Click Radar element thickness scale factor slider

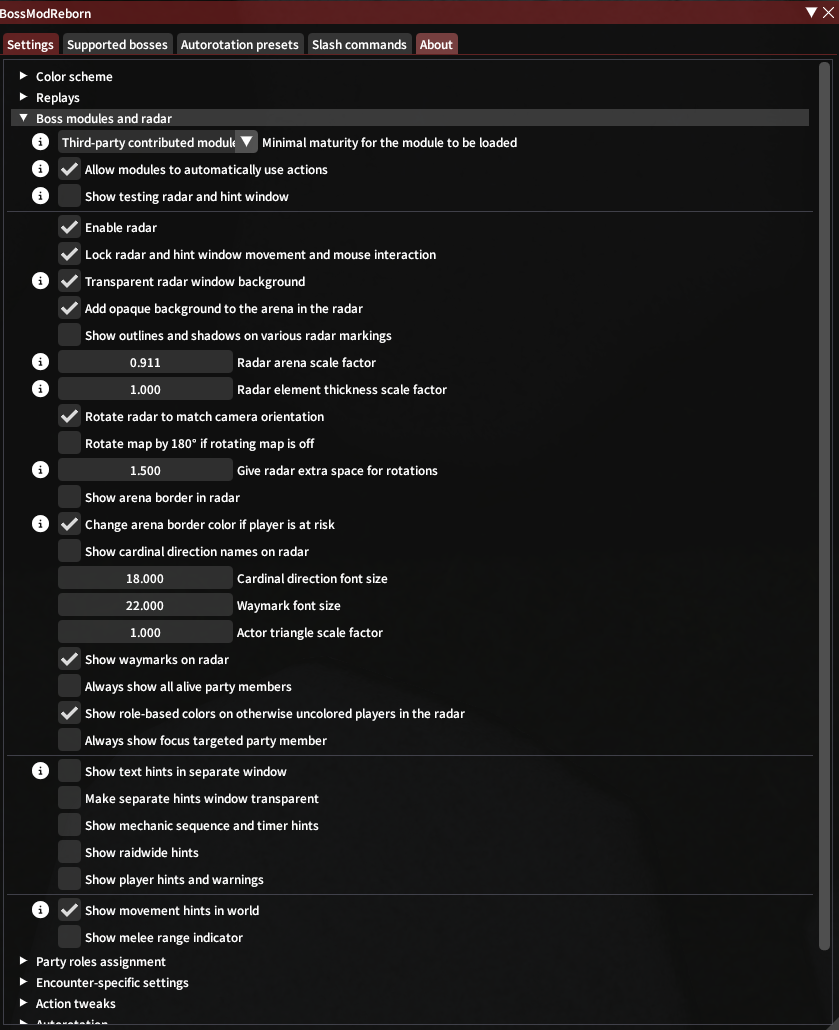click(145, 389)
